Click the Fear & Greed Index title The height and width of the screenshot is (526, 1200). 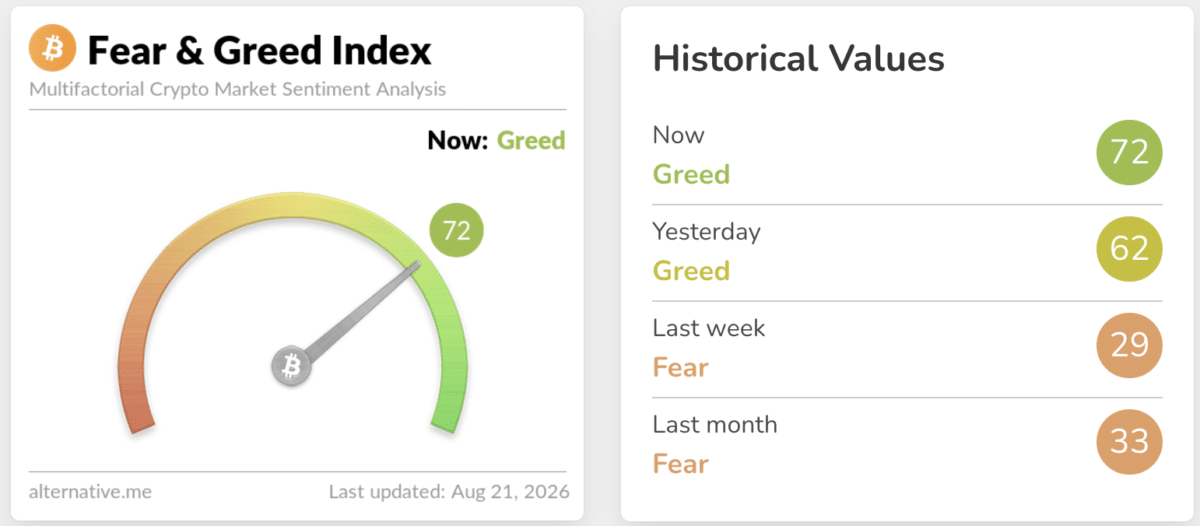260,50
